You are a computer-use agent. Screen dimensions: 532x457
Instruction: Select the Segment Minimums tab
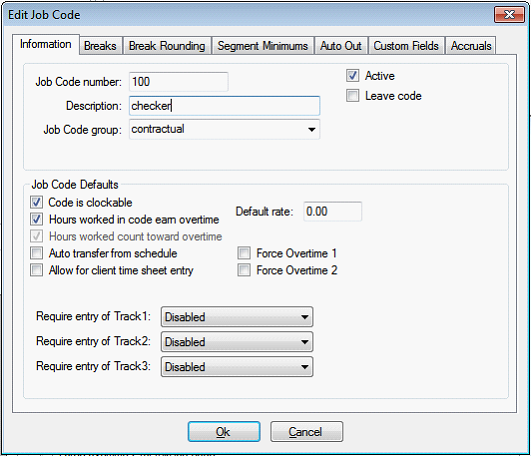263,46
